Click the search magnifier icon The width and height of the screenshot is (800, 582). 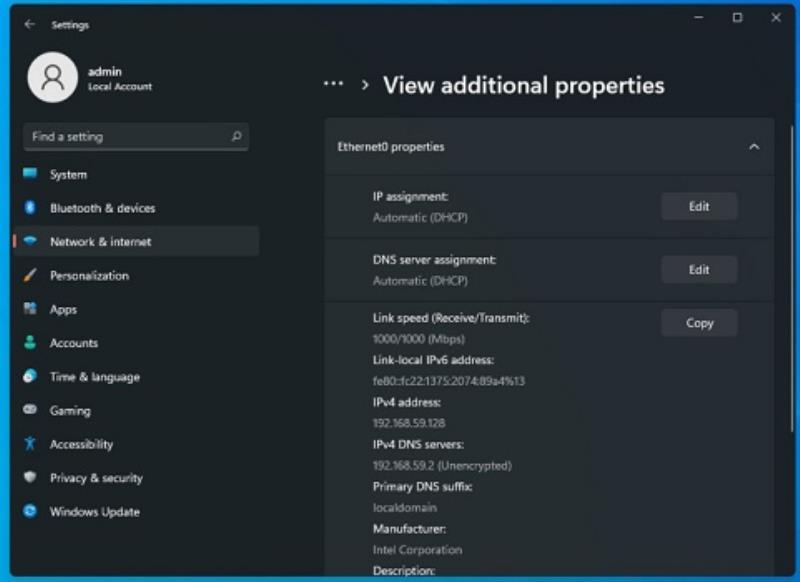(236, 136)
